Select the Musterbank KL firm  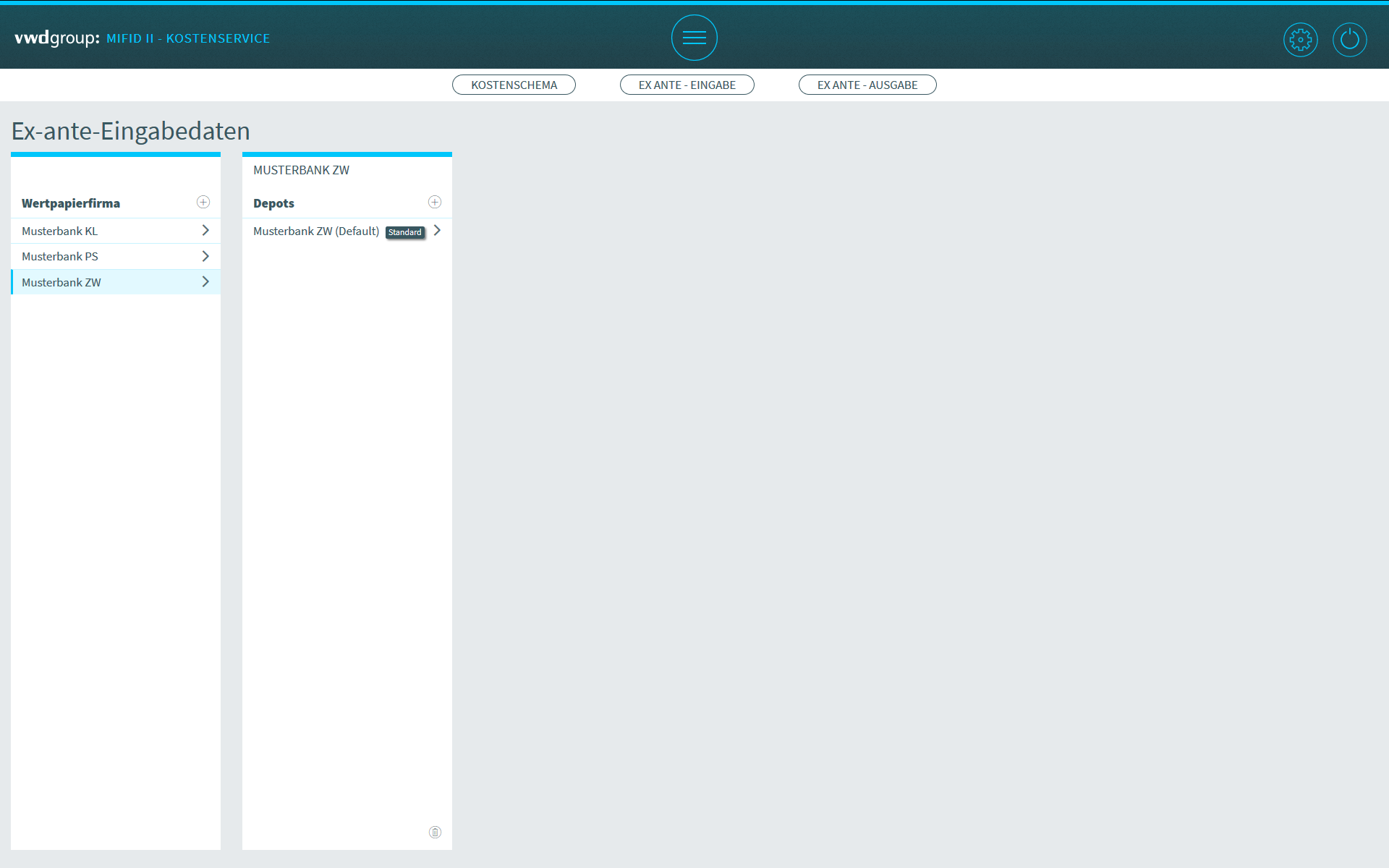(x=60, y=231)
